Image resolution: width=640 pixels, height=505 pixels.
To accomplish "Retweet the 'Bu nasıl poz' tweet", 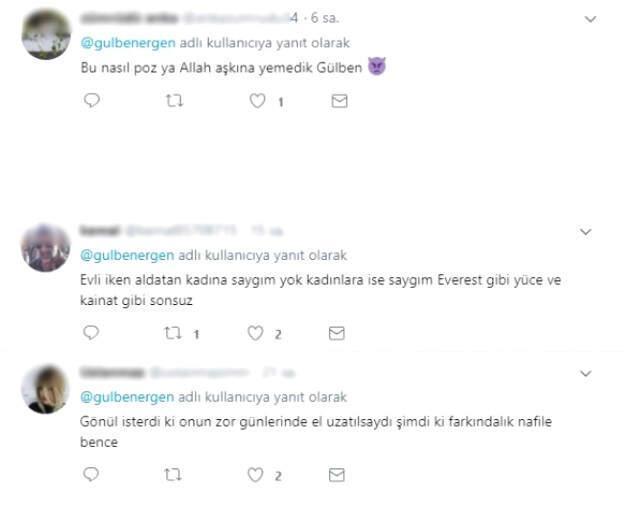I will pyautogui.click(x=174, y=100).
